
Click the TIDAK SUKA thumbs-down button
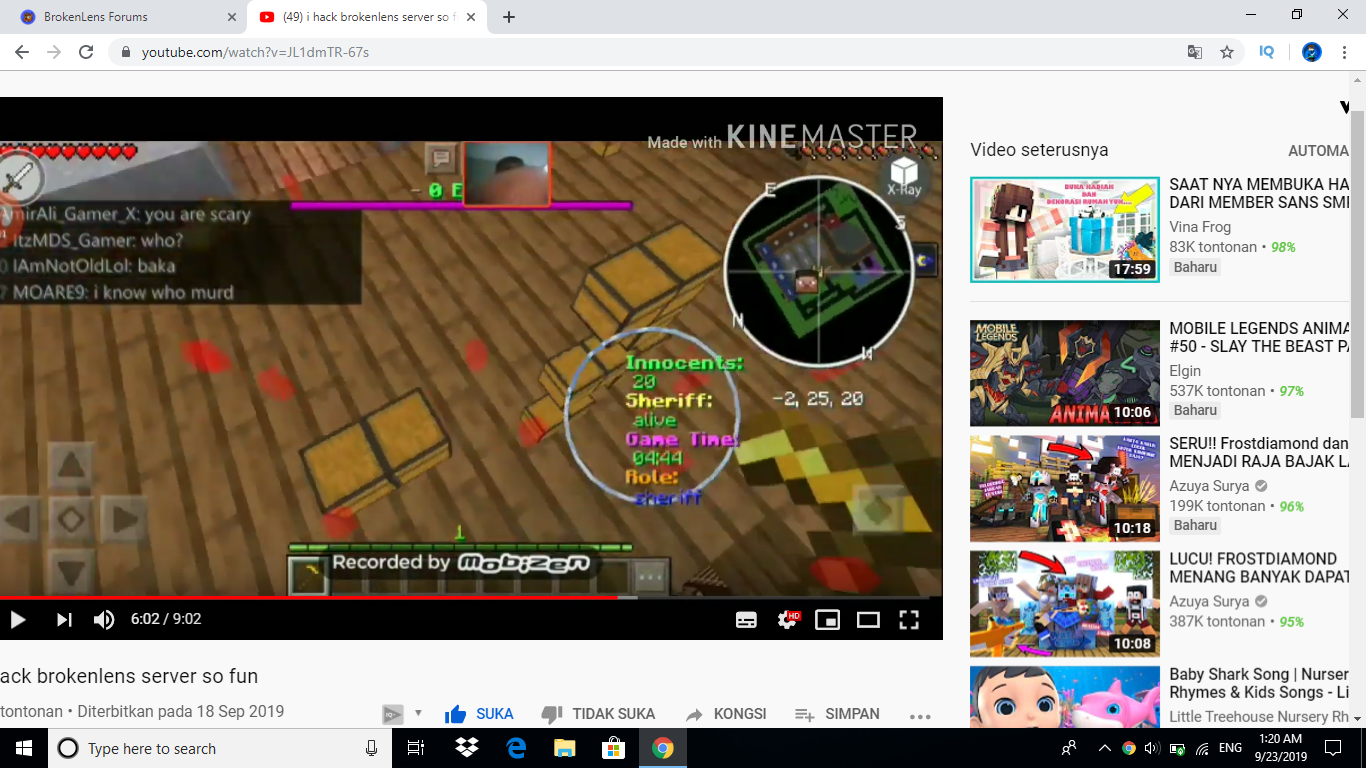(598, 714)
